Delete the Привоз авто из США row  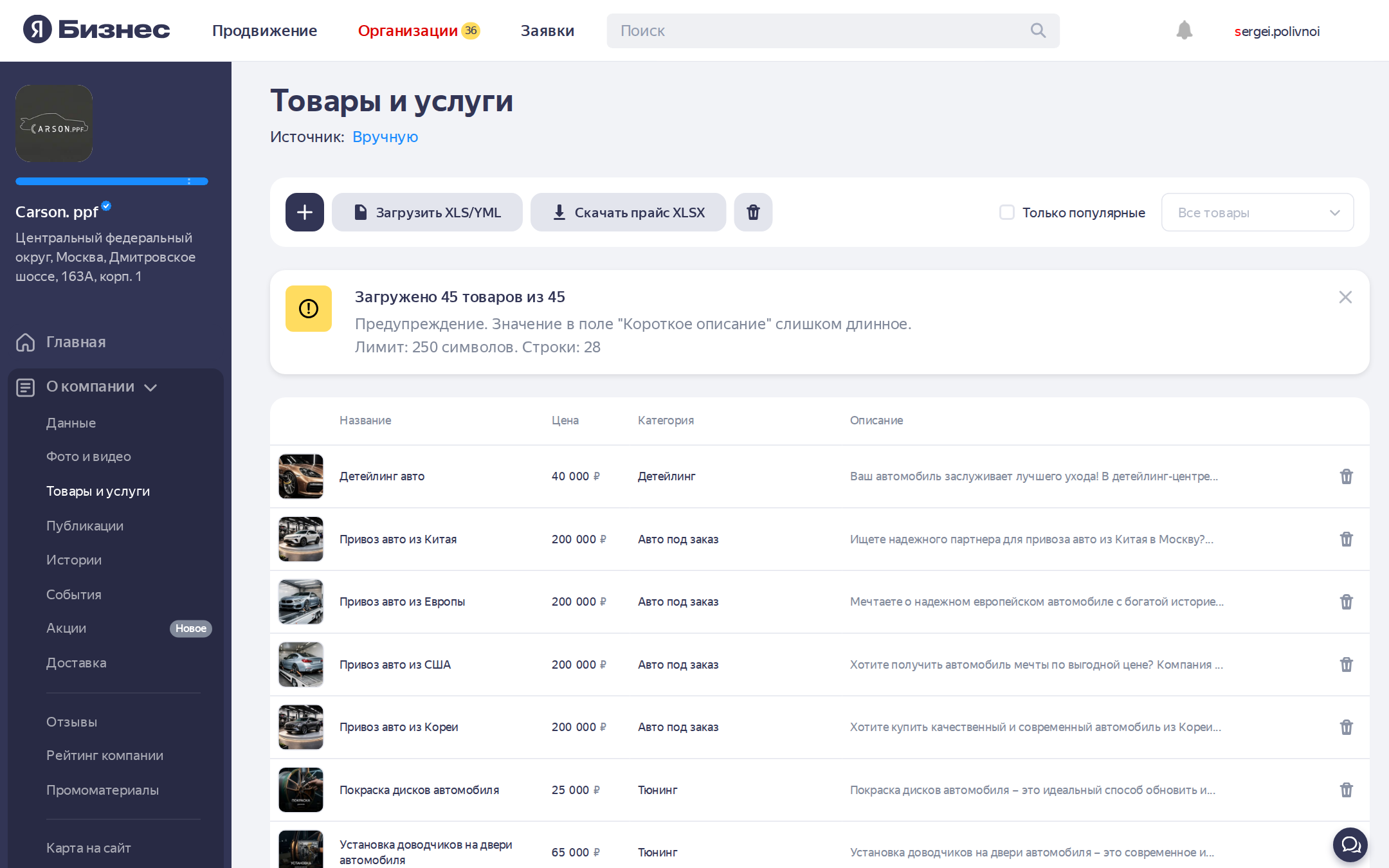[x=1347, y=664]
